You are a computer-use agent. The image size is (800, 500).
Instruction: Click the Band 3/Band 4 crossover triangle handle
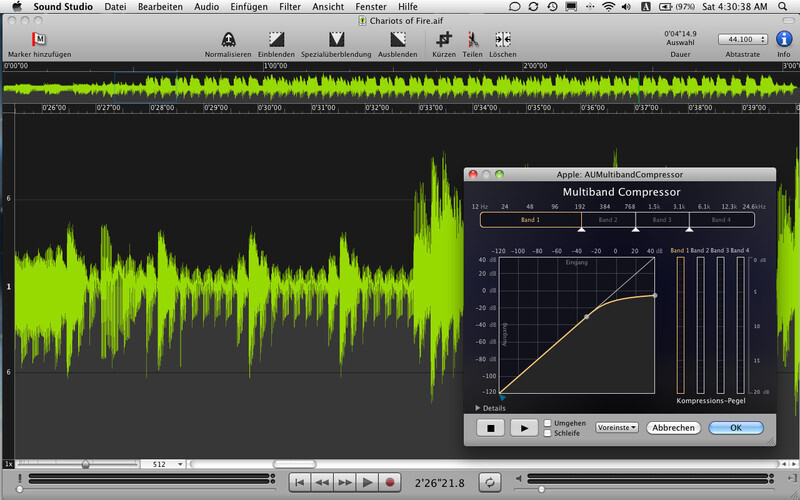tap(689, 230)
